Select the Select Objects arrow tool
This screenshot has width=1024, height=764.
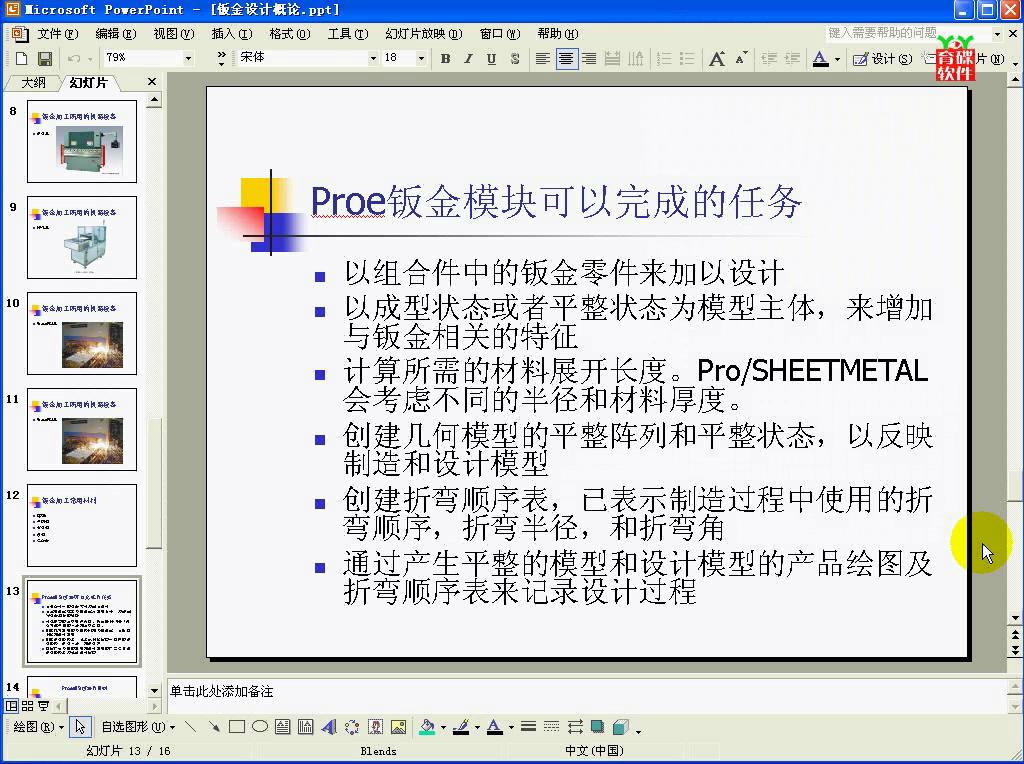80,727
